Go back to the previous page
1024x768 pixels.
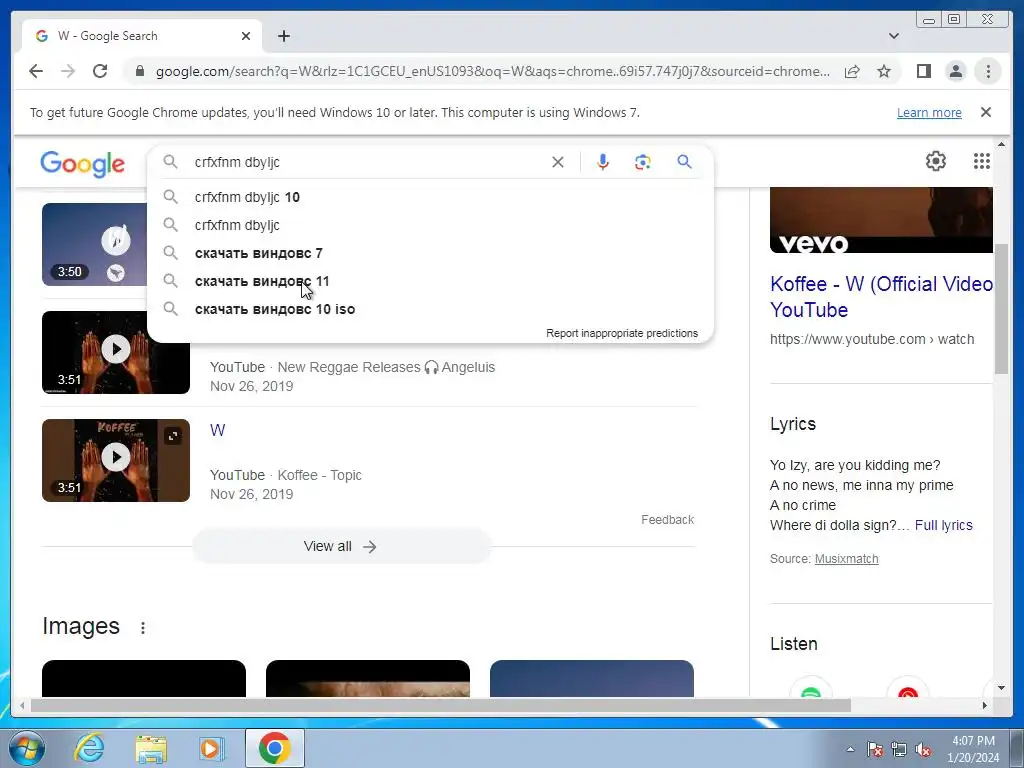pos(36,71)
